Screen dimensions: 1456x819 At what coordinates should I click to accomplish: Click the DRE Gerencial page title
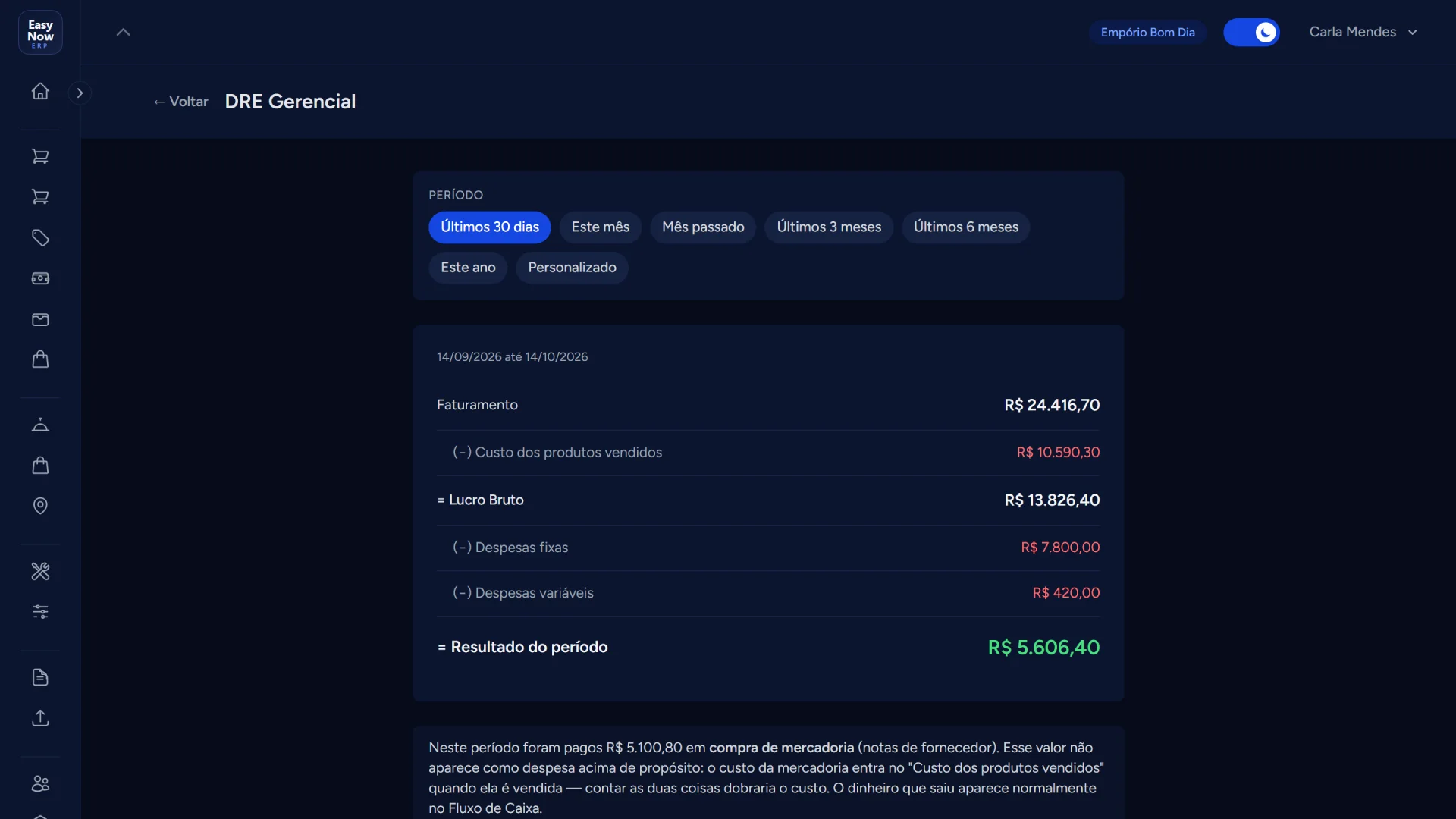tap(290, 102)
